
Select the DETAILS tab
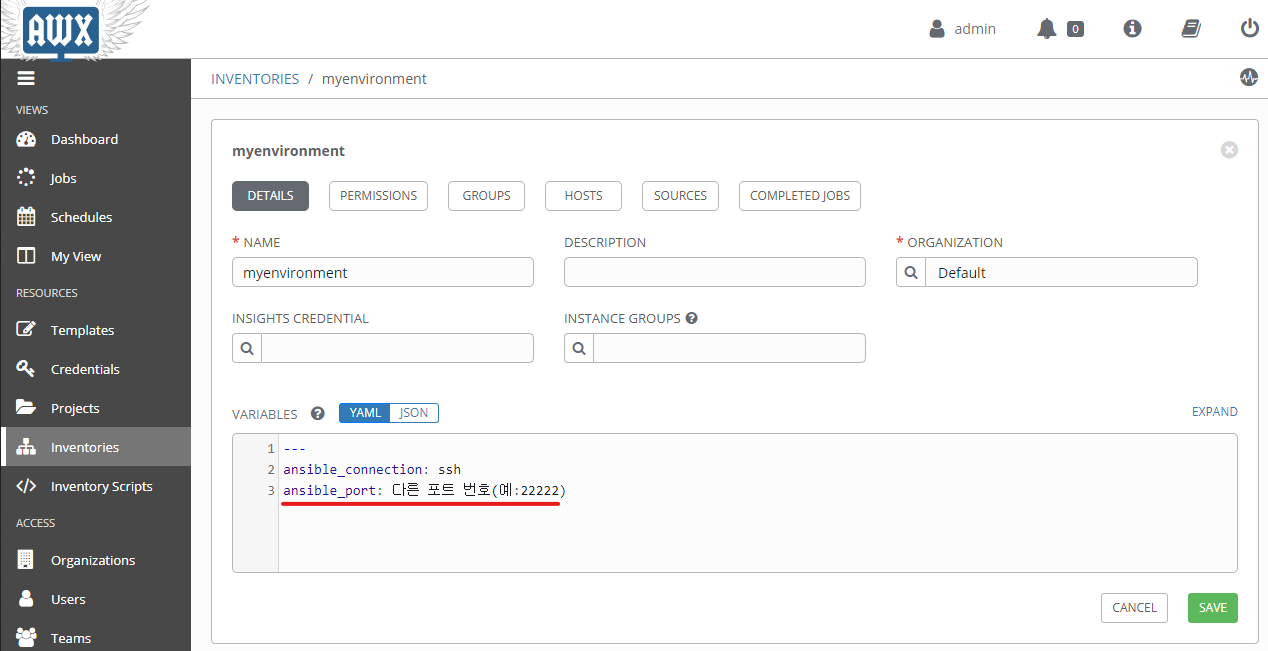pos(270,196)
